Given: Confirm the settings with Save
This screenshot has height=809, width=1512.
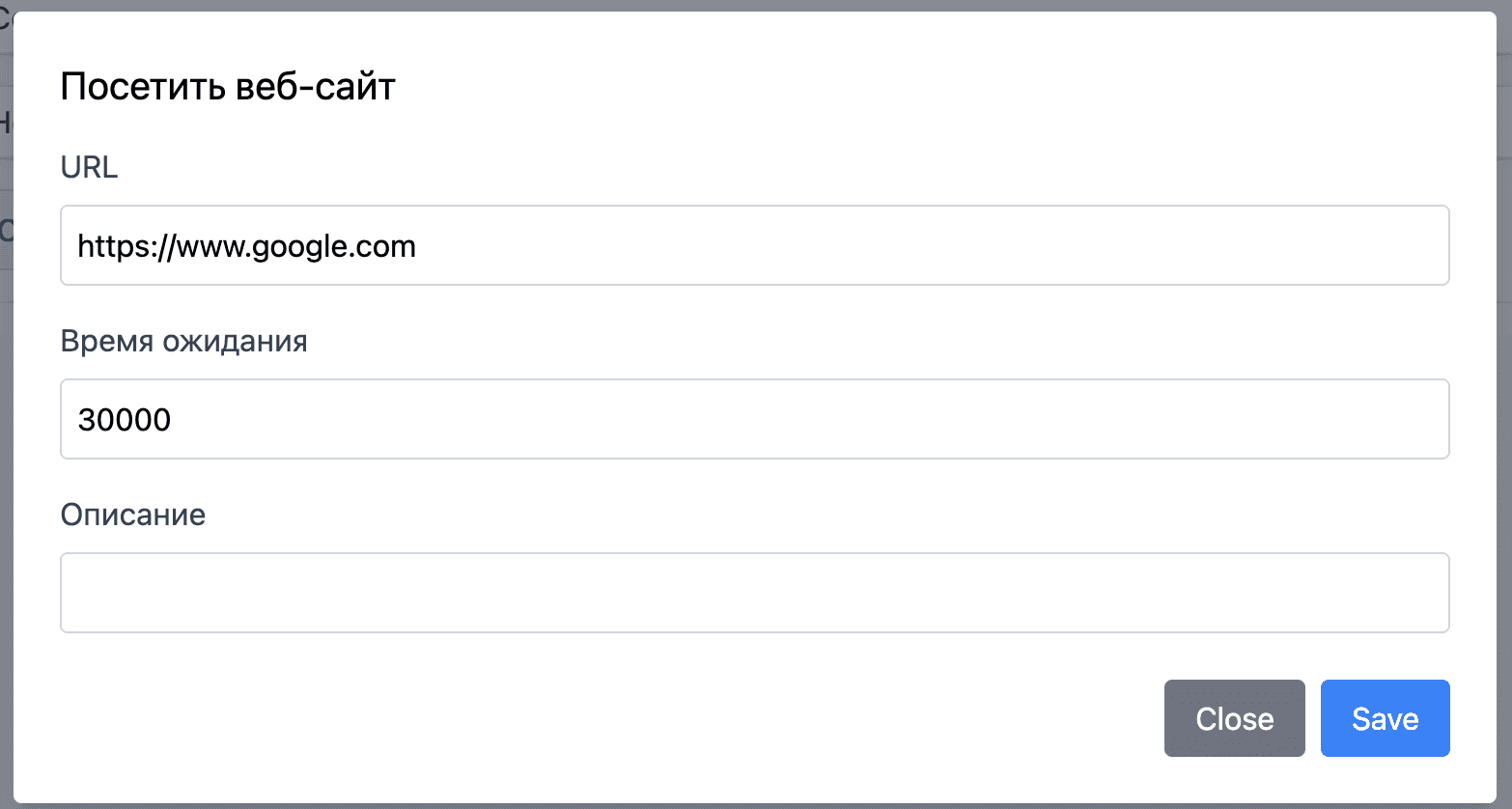Looking at the screenshot, I should tap(1385, 718).
